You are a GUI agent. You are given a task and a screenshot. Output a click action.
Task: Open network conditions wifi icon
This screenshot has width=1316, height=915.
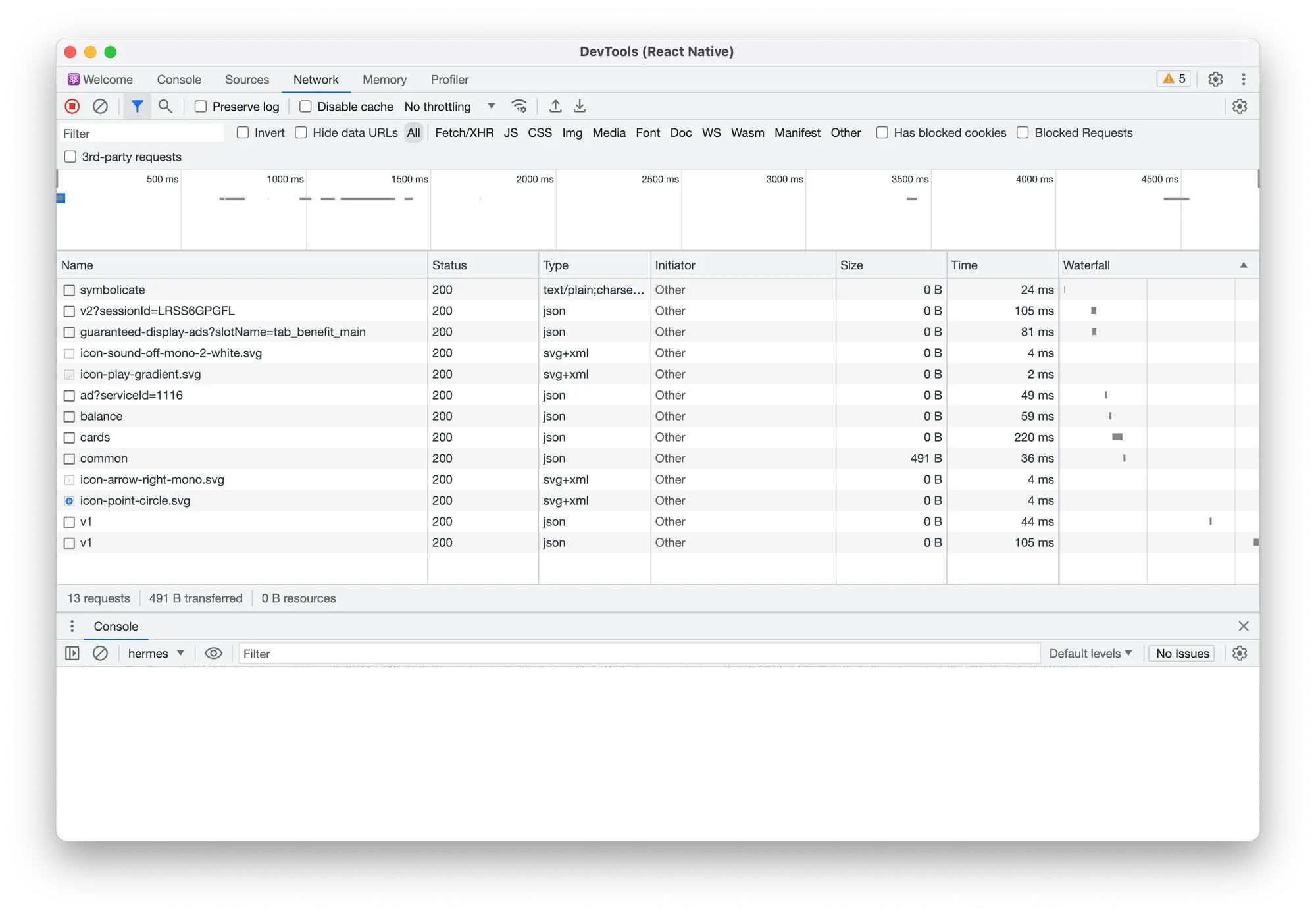tap(519, 106)
